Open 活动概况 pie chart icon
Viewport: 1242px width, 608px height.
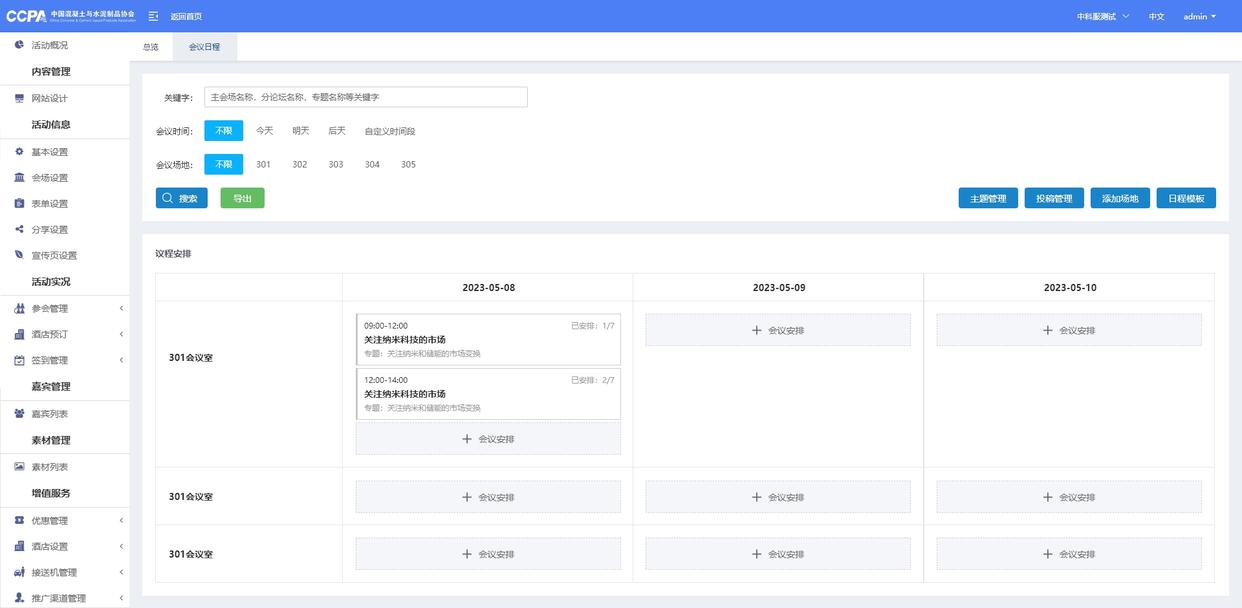[19, 45]
